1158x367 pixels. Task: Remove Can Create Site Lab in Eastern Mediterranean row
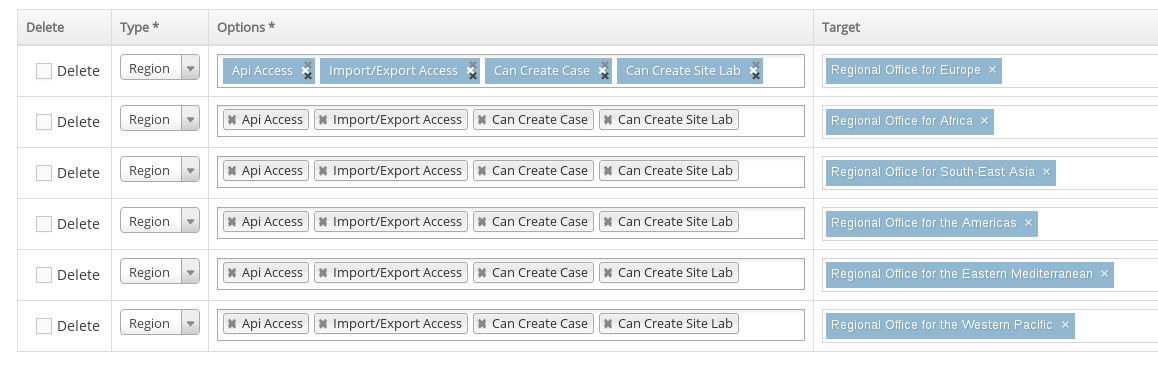pos(608,272)
